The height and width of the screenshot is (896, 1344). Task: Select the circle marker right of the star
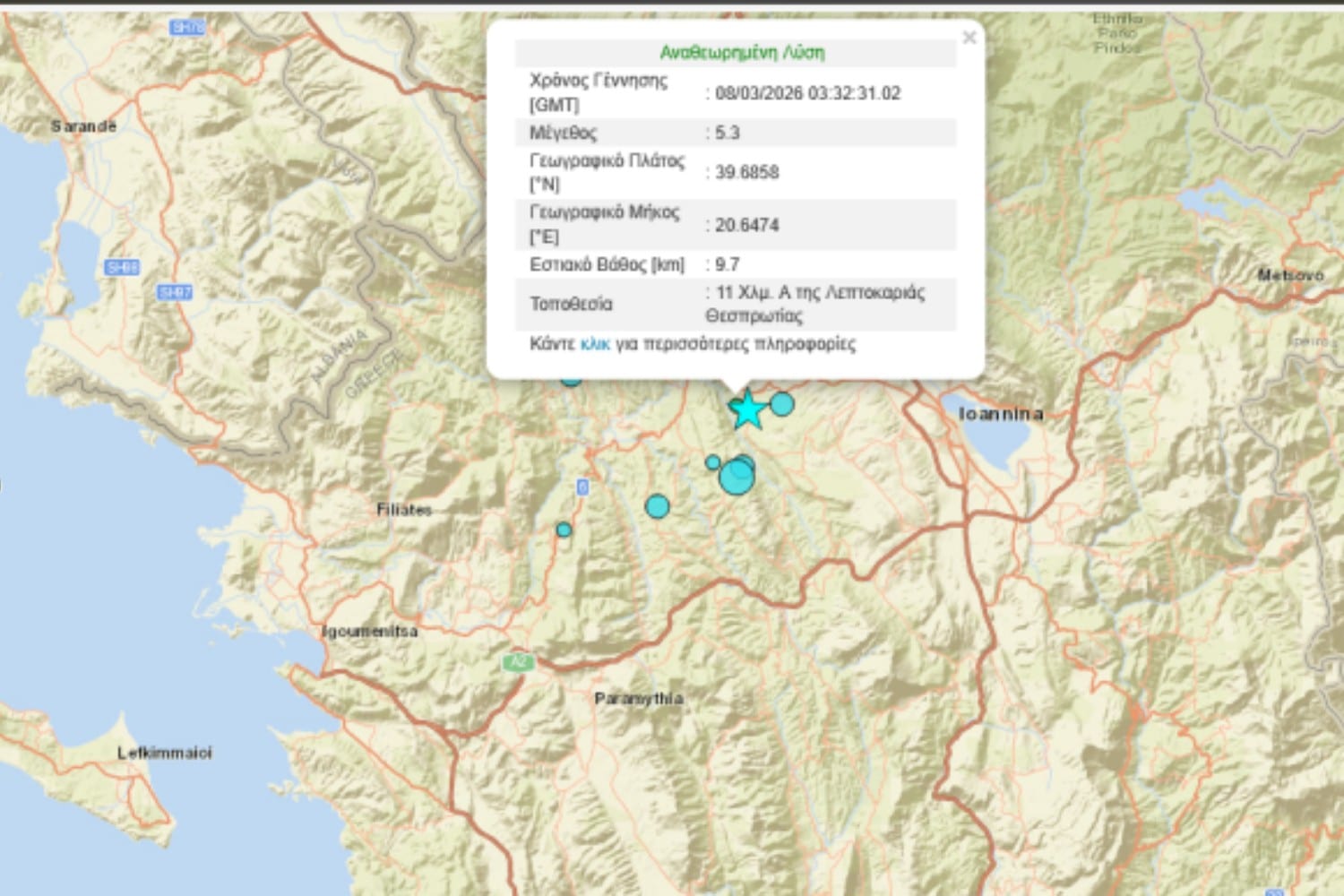(782, 404)
